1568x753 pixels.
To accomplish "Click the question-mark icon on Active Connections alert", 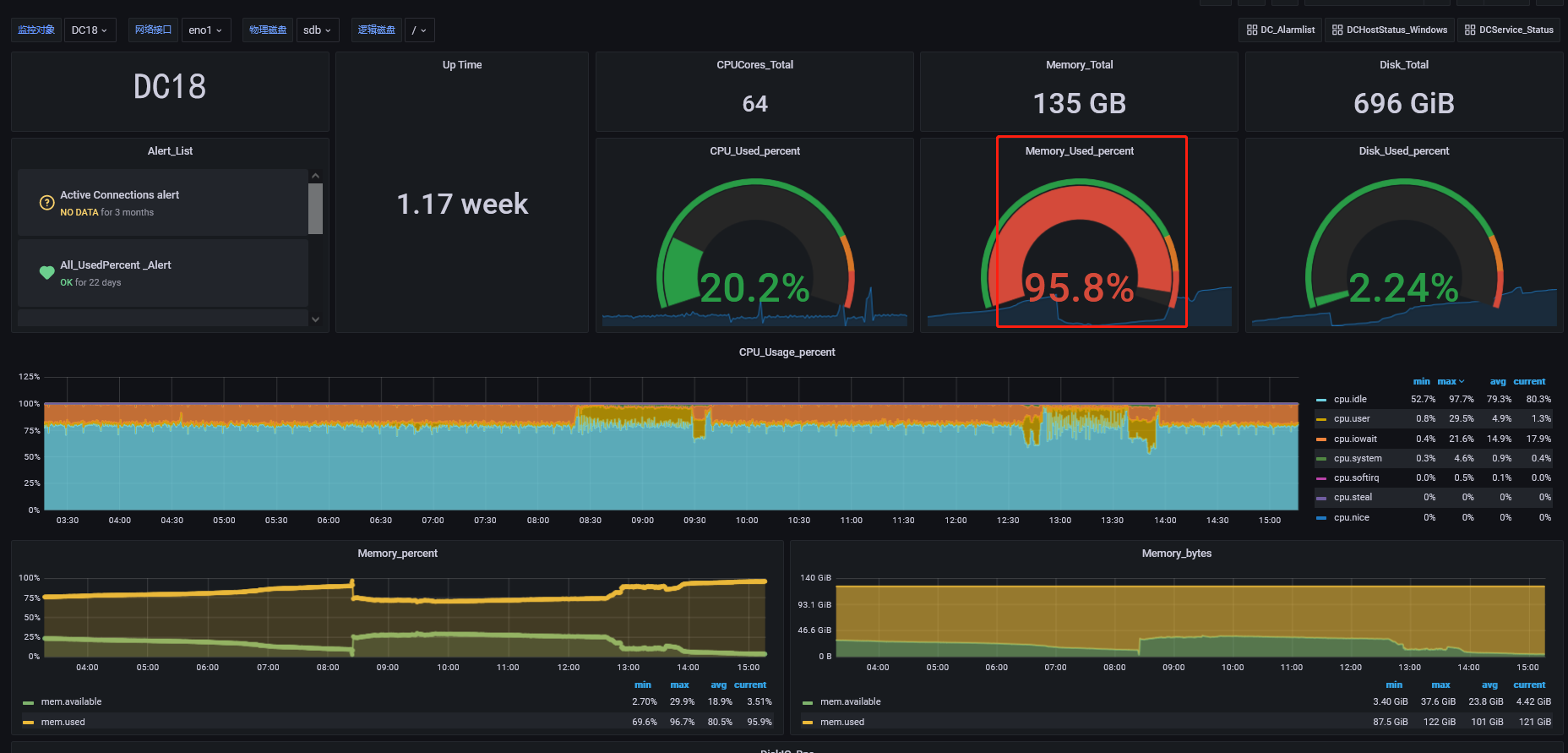I will [47, 203].
